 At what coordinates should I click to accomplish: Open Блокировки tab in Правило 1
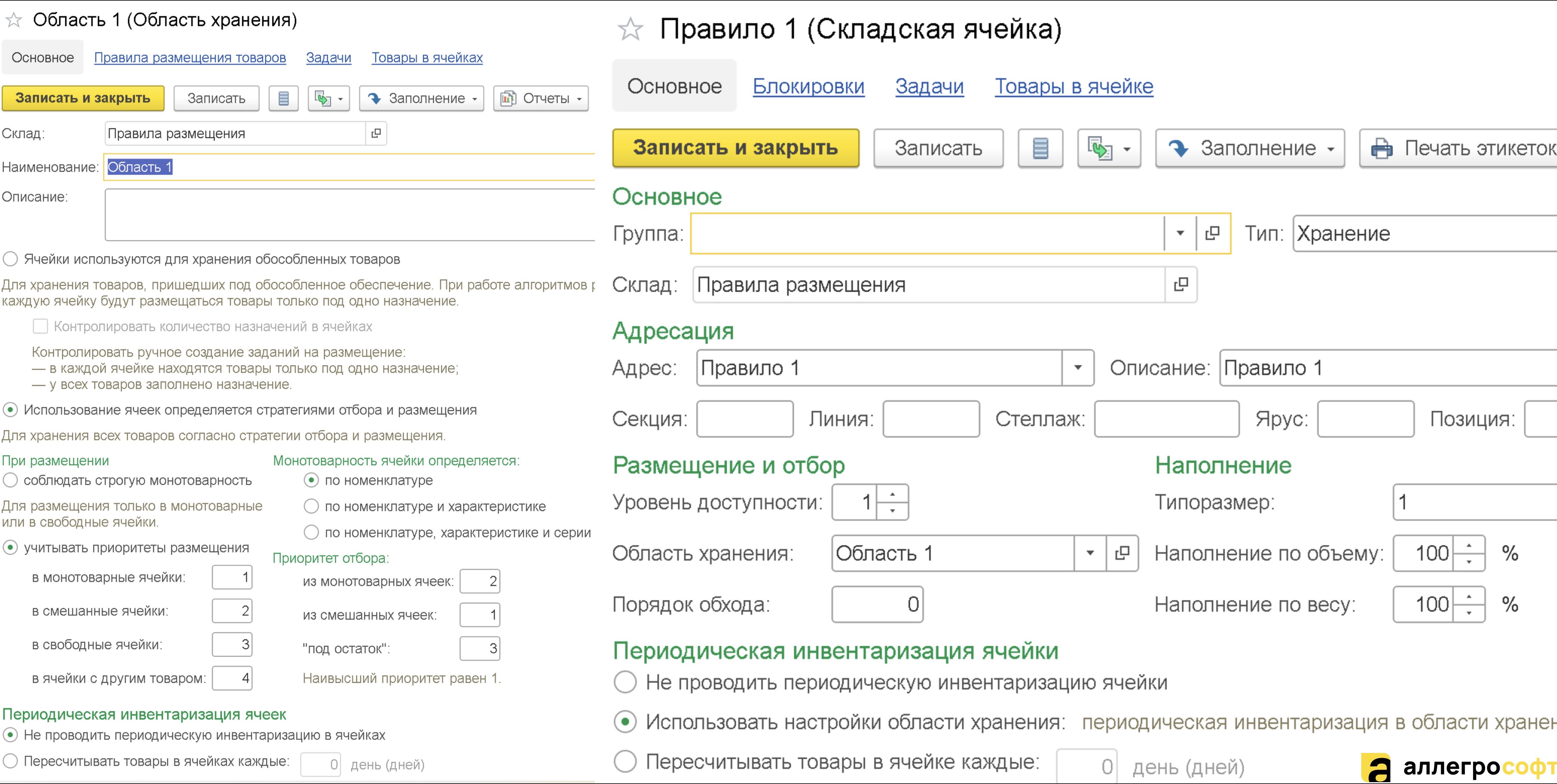coord(808,86)
